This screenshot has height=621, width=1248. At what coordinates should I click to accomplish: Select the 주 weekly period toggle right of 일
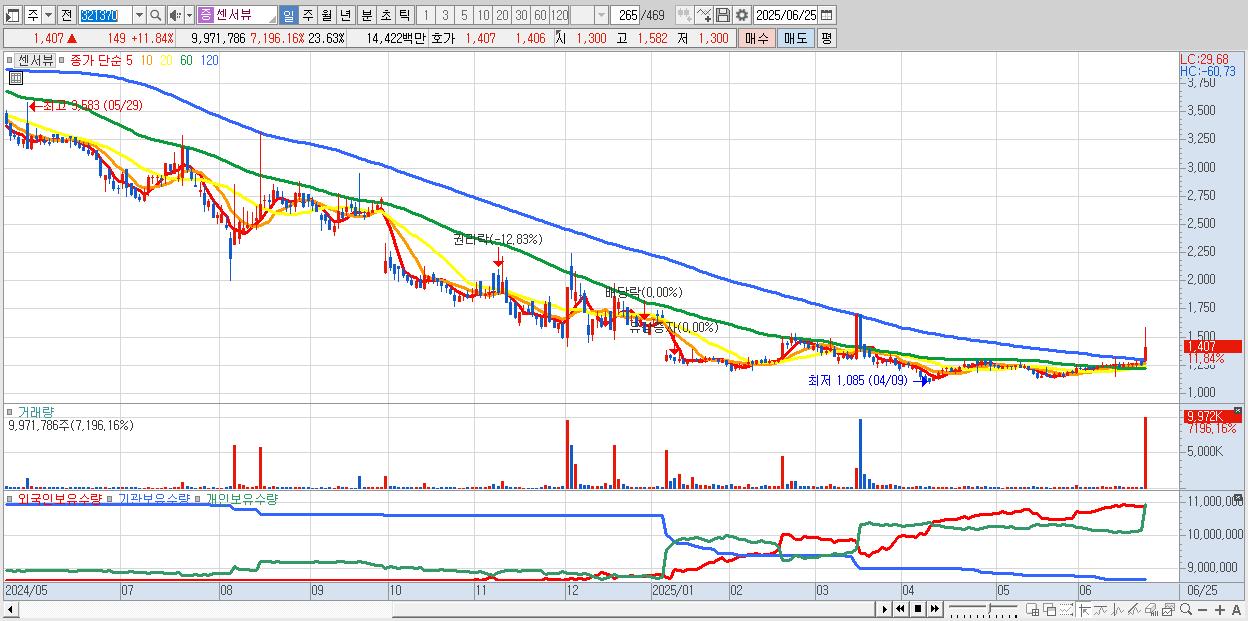coord(307,15)
